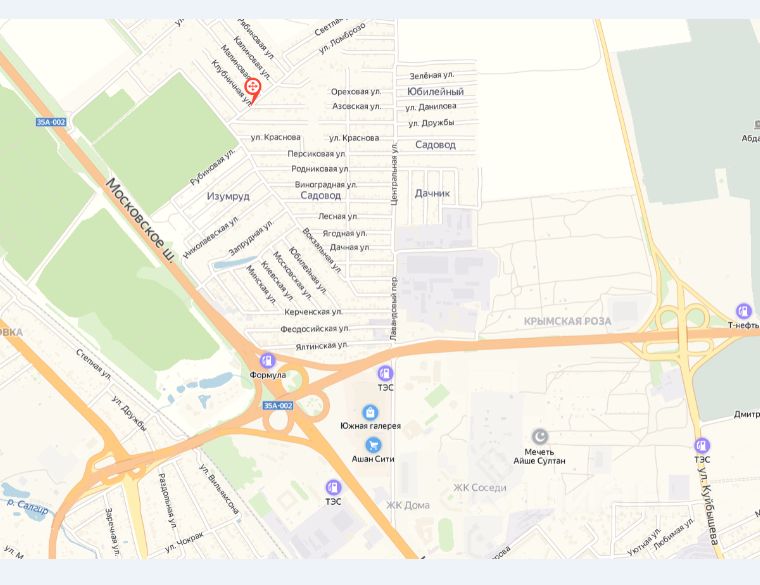Click the 35А-002 road badge near the interchange
Image resolution: width=760 pixels, height=585 pixels.
[278, 405]
